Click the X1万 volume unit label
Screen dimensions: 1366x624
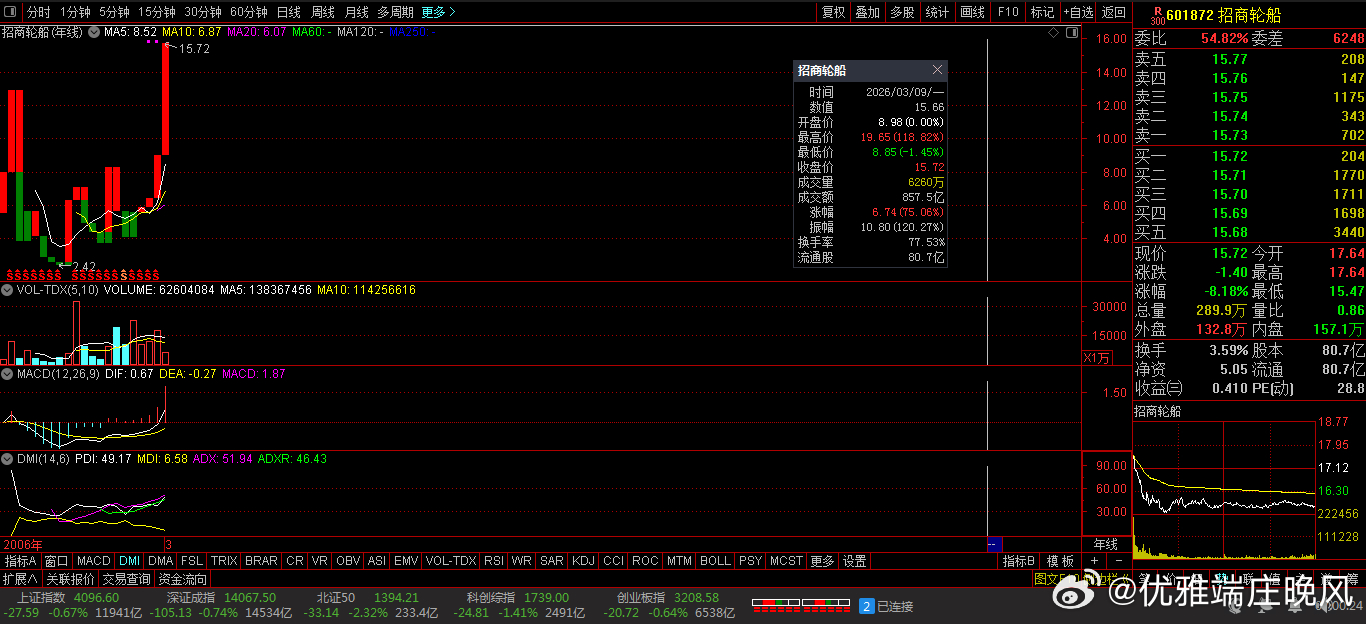1097,357
